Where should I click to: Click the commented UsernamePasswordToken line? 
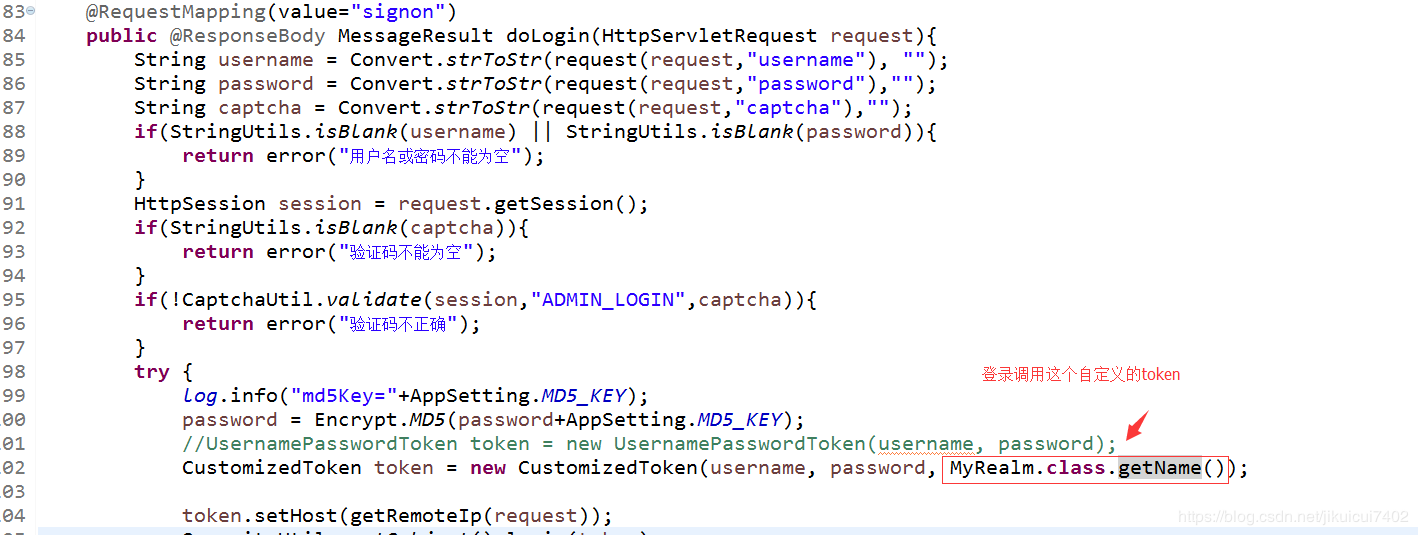click(649, 444)
